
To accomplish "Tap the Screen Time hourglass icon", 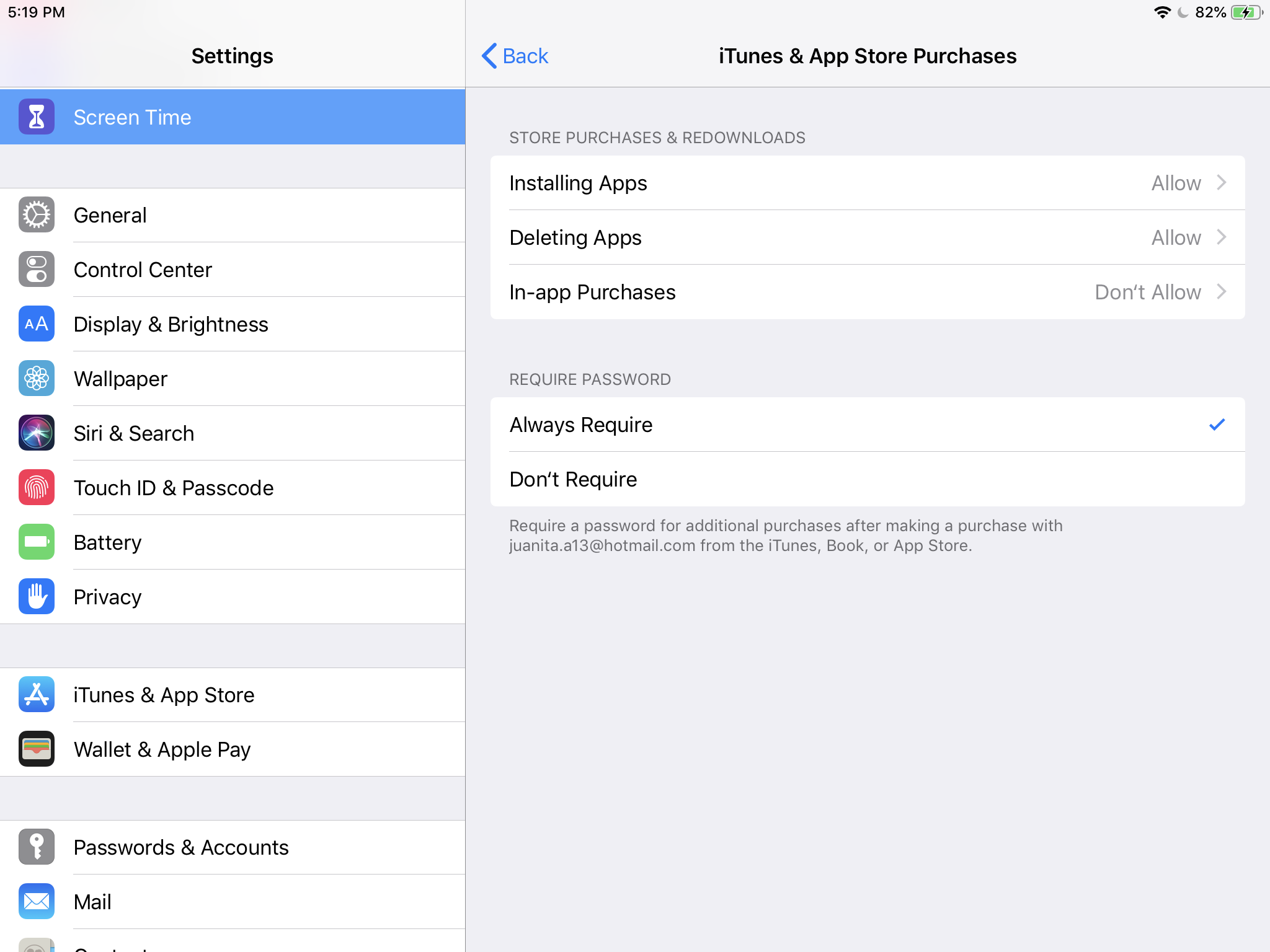I will [x=37, y=117].
